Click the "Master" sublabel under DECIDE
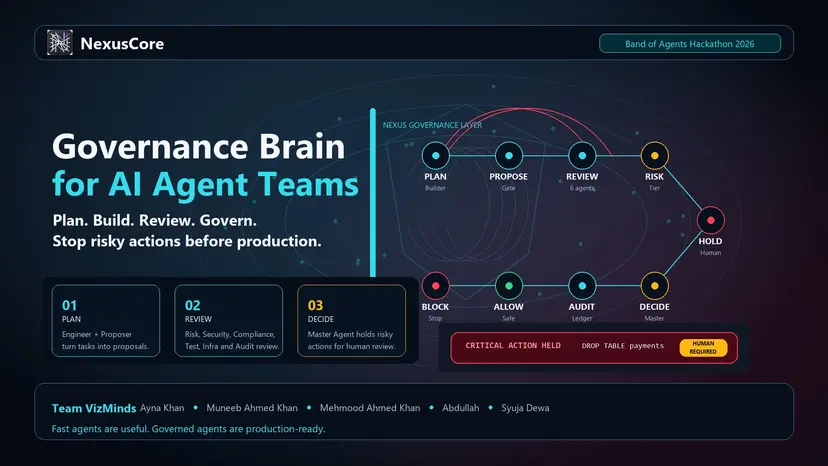The height and width of the screenshot is (466, 828). coord(654,318)
